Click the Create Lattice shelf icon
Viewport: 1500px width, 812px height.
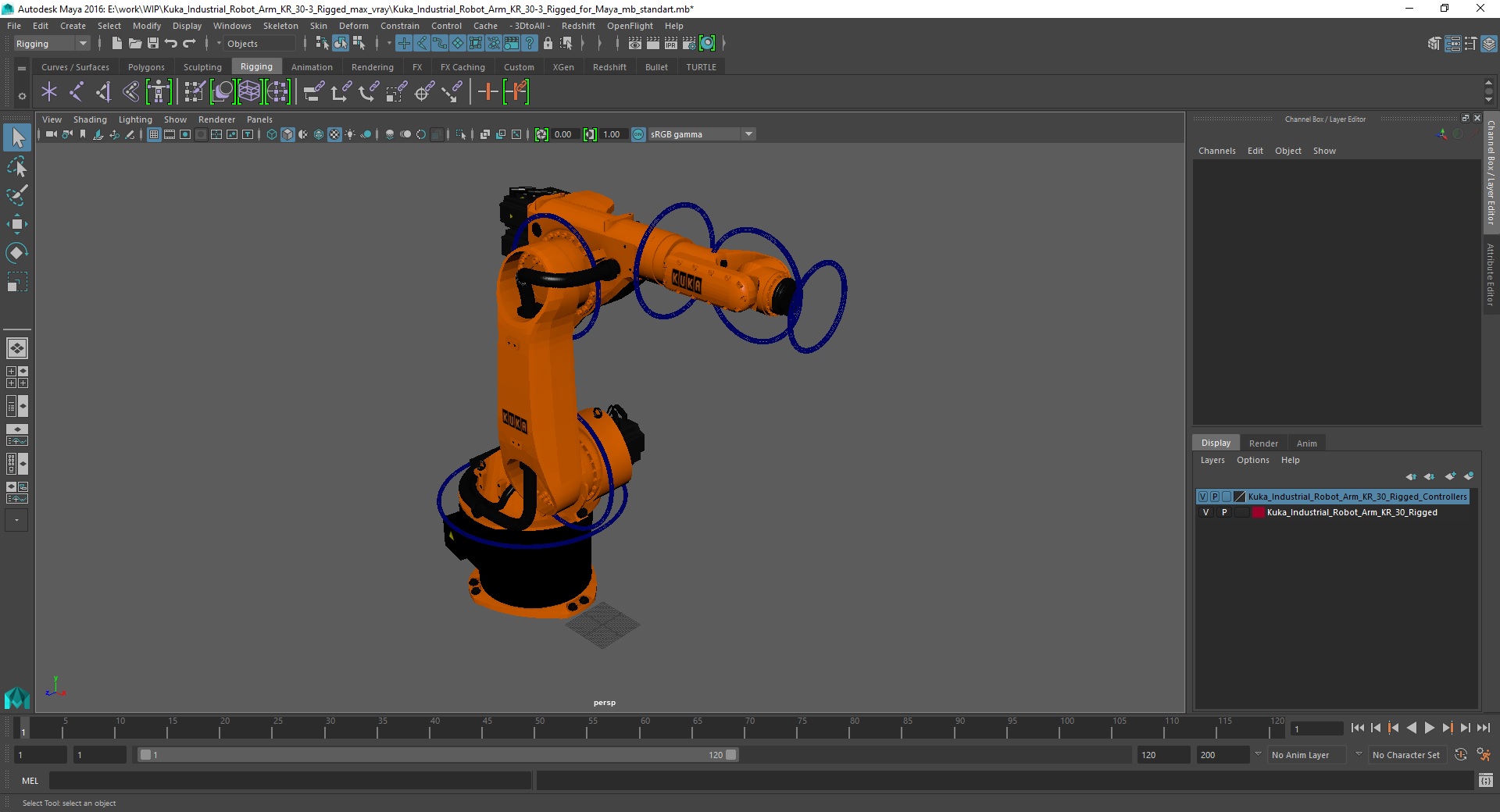(x=249, y=92)
